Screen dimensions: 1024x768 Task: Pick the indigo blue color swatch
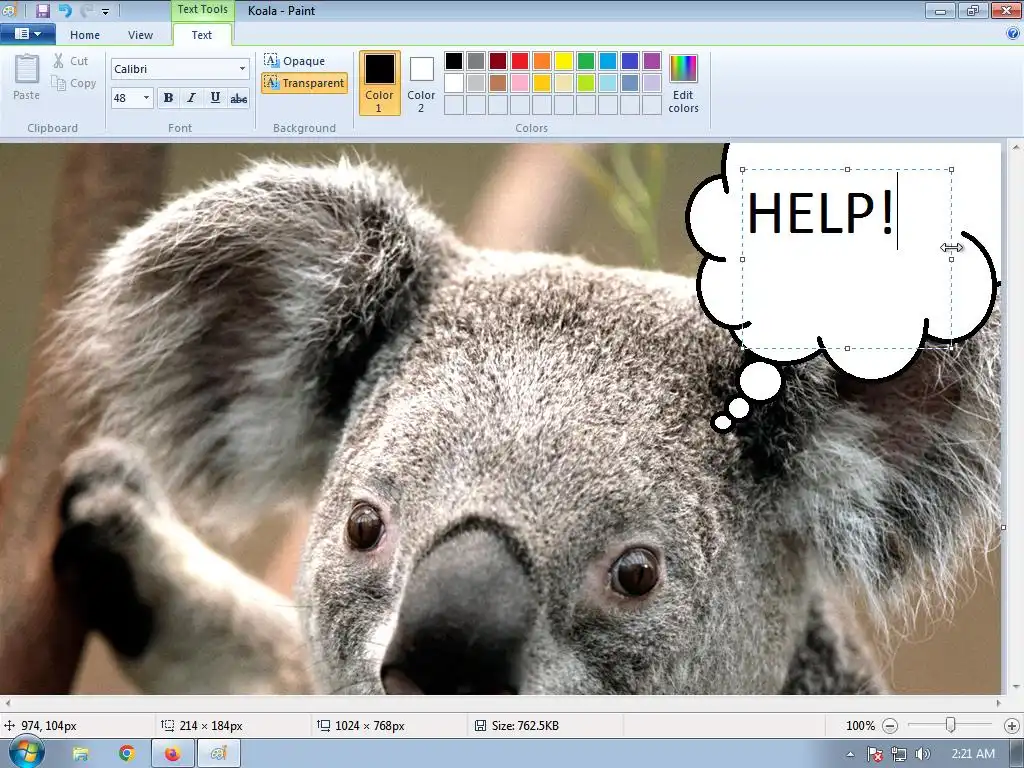point(630,61)
